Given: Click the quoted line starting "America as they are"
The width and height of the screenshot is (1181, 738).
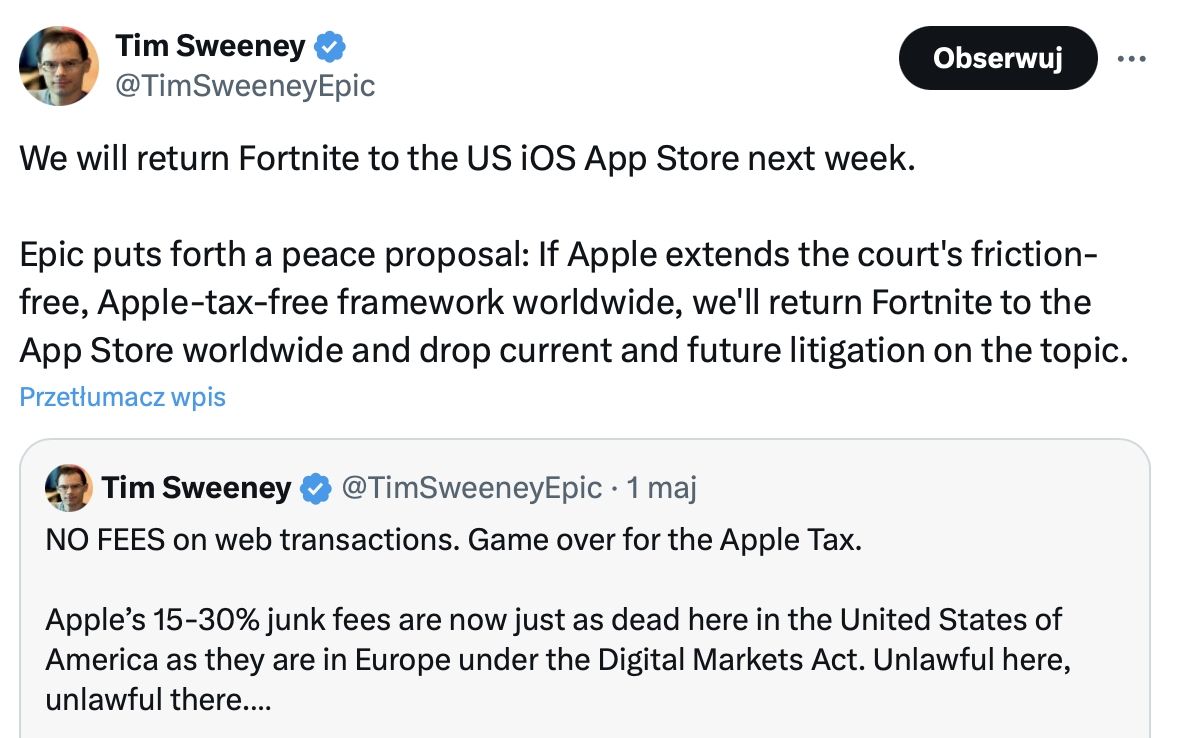Looking at the screenshot, I should [551, 660].
